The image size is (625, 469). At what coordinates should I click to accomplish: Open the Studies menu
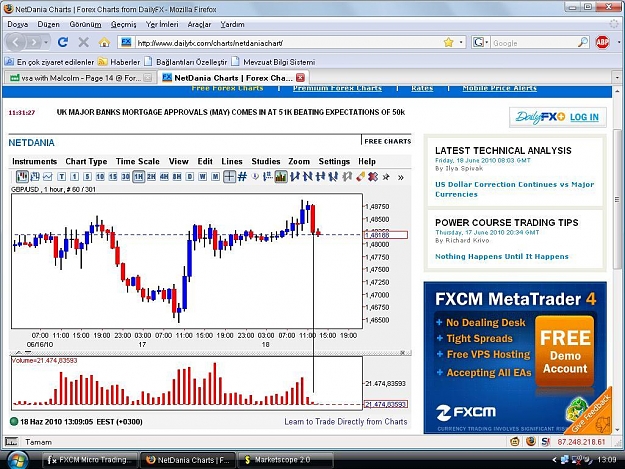[266, 161]
